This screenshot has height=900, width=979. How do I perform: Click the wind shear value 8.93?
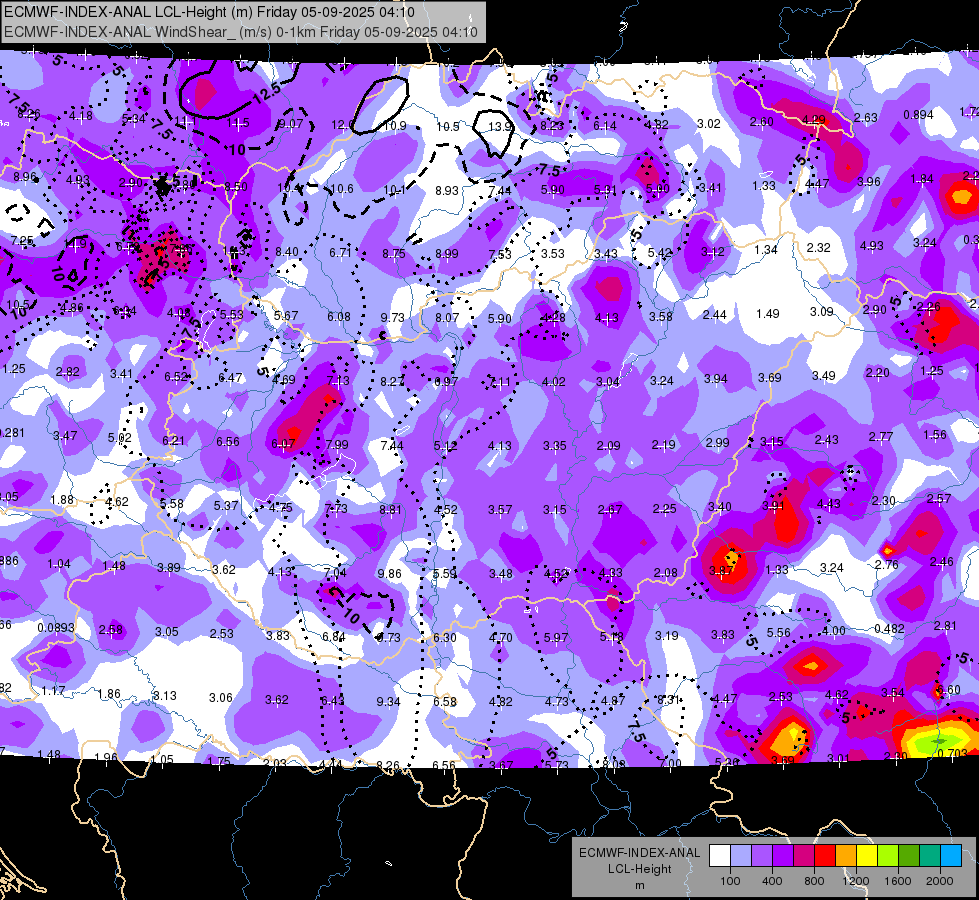coord(447,190)
